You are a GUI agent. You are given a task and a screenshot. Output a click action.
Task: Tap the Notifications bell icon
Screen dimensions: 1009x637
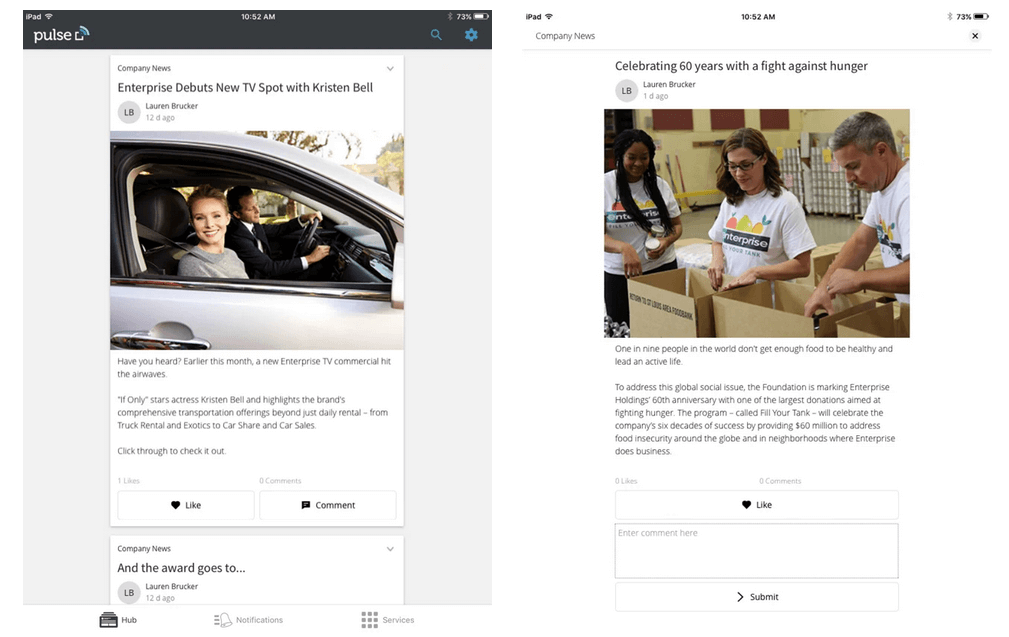click(222, 620)
